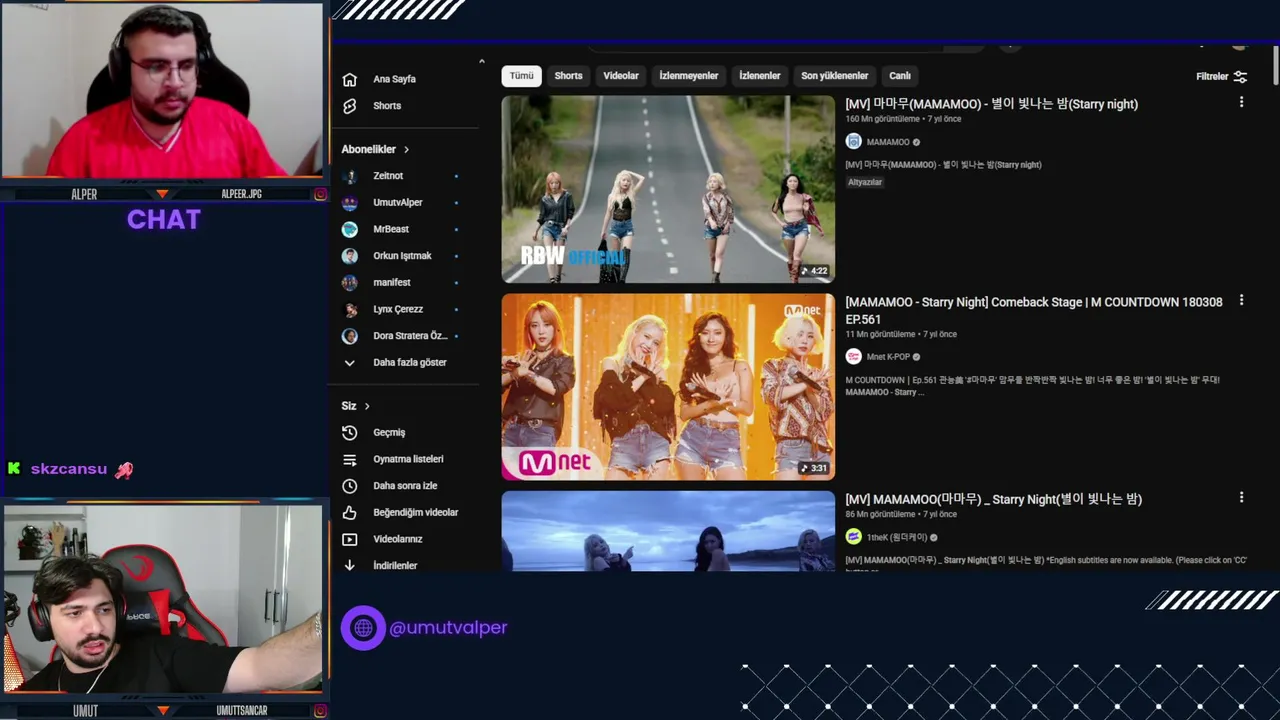
Task: Click Instagram icon beside ALPEER.JPG
Action: click(320, 194)
